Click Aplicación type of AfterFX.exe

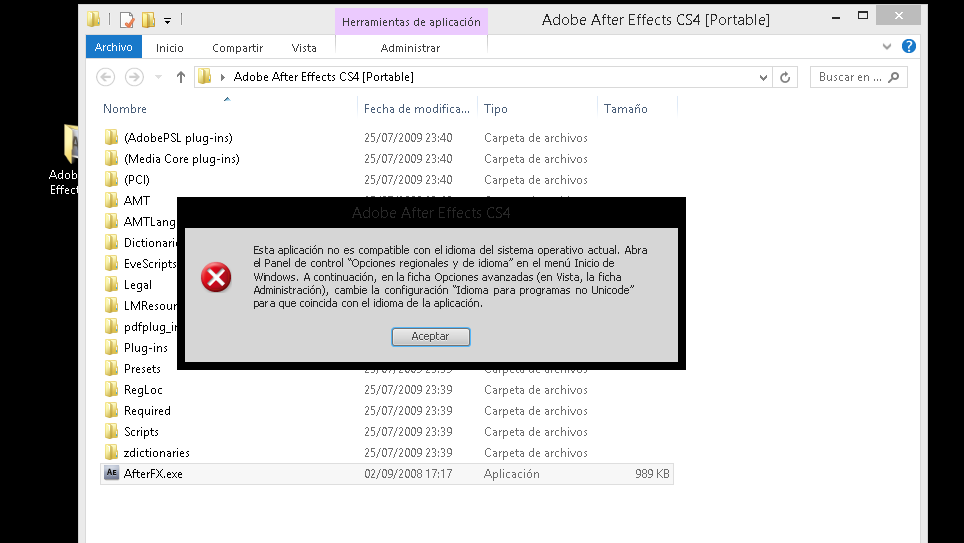pyautogui.click(x=512, y=474)
